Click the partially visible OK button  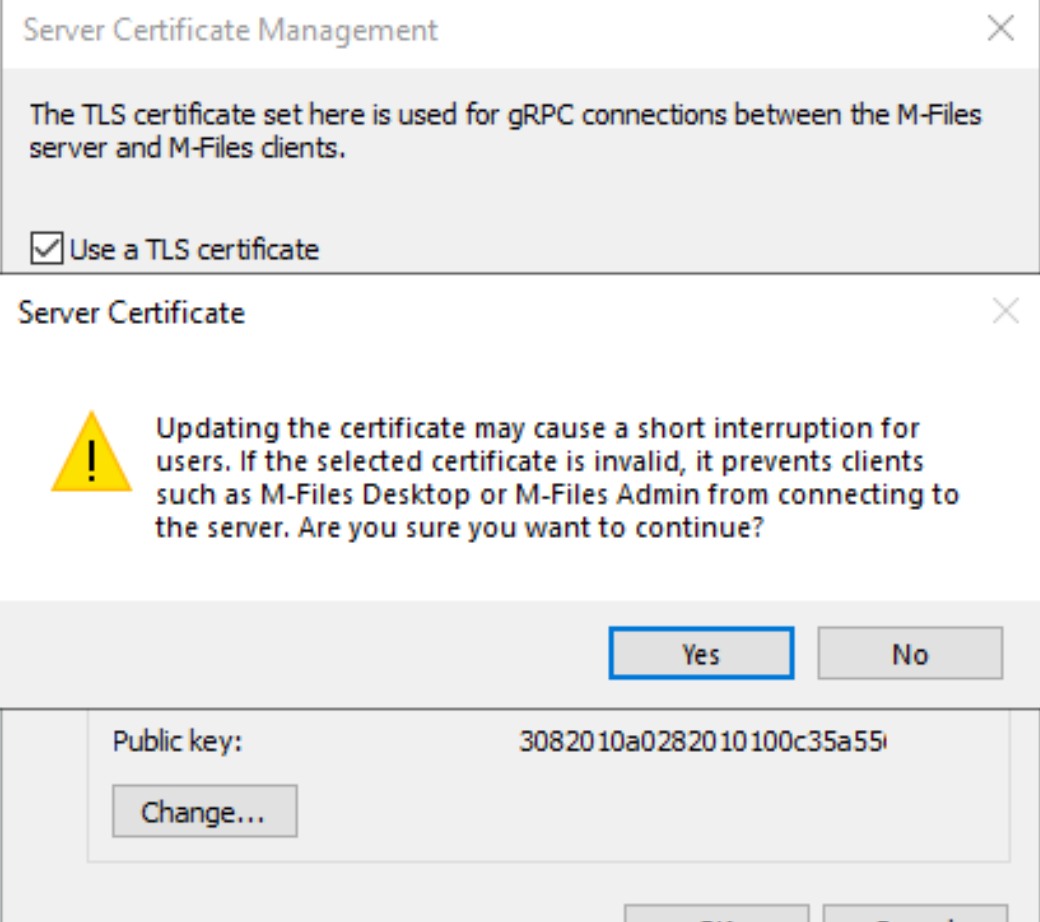click(x=716, y=913)
